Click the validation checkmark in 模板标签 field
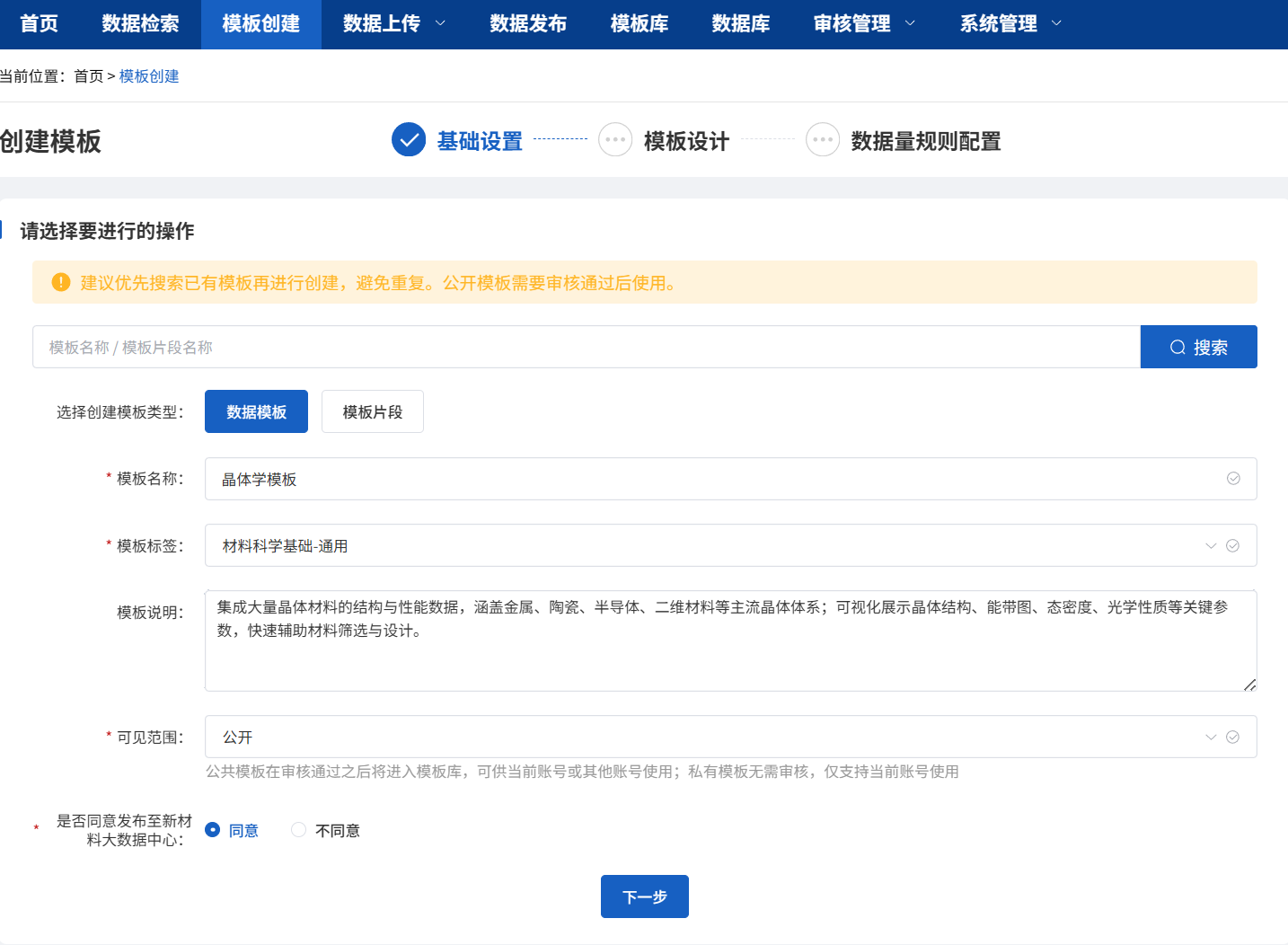This screenshot has height=945, width=1288. pyautogui.click(x=1233, y=545)
